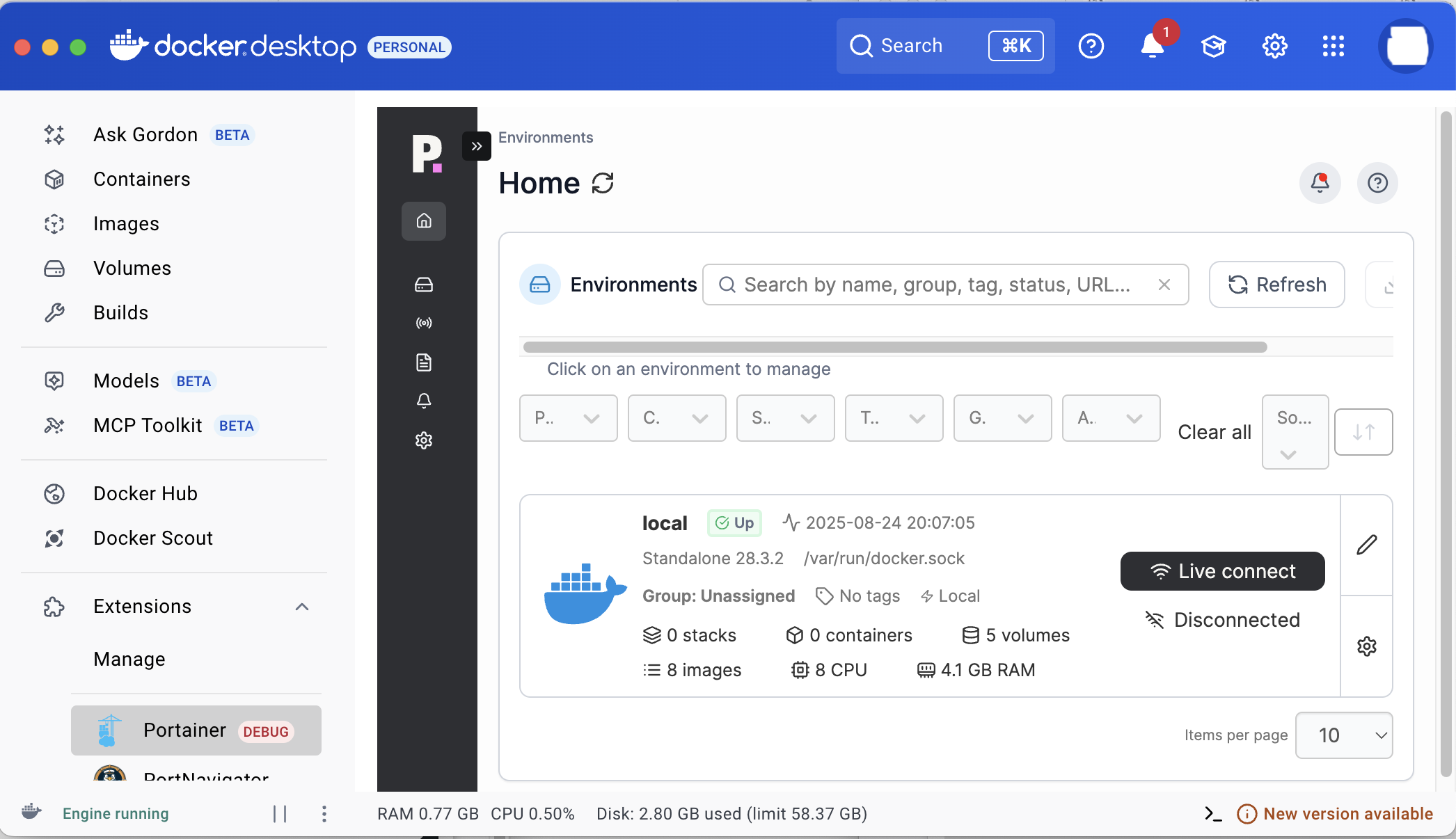Open the A.. filter dropdown
1456x839 pixels.
click(1111, 418)
